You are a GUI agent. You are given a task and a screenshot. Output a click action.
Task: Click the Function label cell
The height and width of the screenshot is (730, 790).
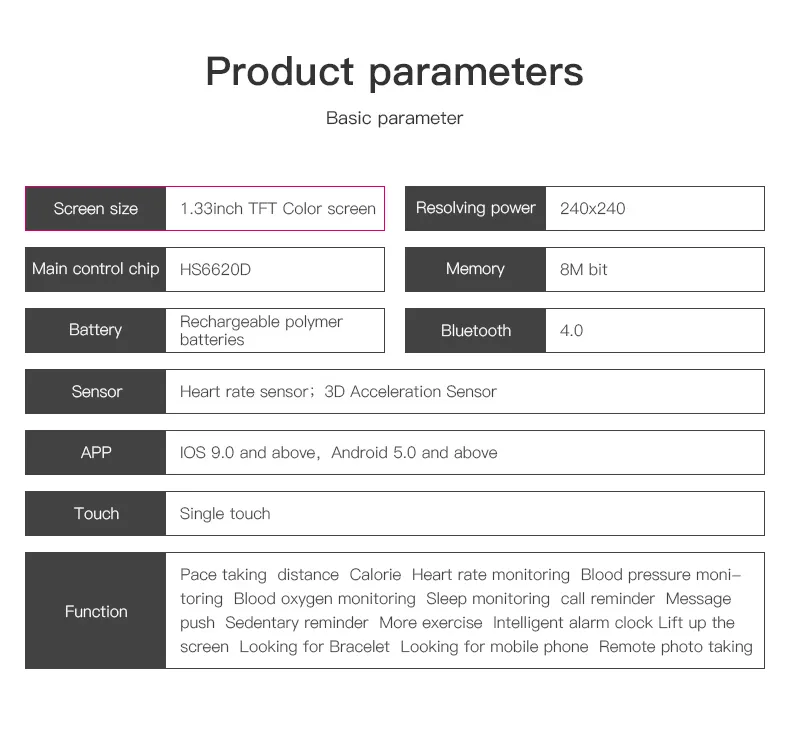[96, 611]
